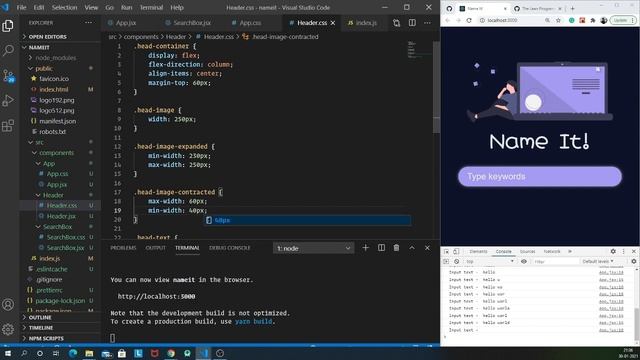The height and width of the screenshot is (360, 640).
Task: Open a new Chrome tab
Action: (572, 8)
